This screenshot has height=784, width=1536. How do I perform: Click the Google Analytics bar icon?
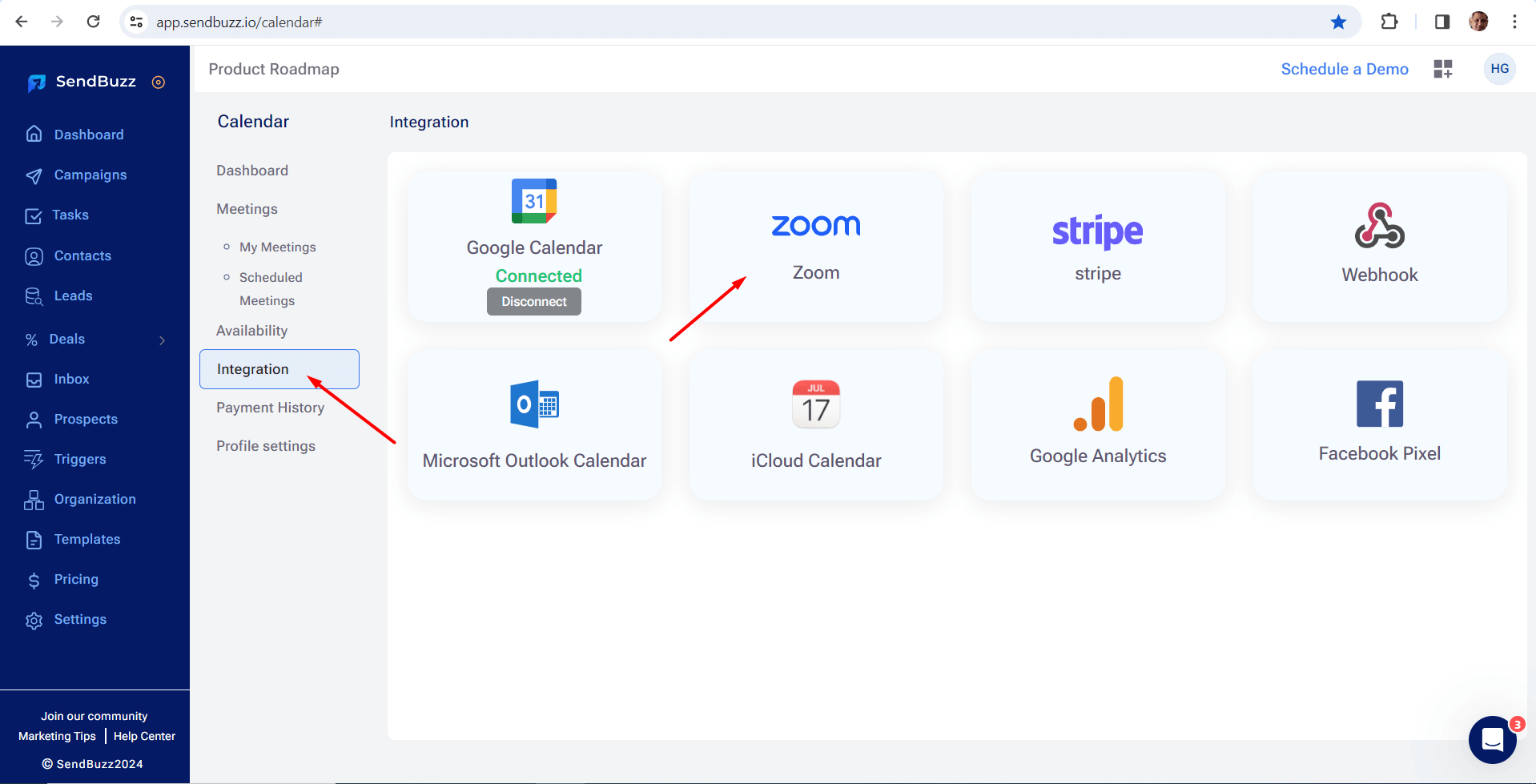coord(1098,404)
